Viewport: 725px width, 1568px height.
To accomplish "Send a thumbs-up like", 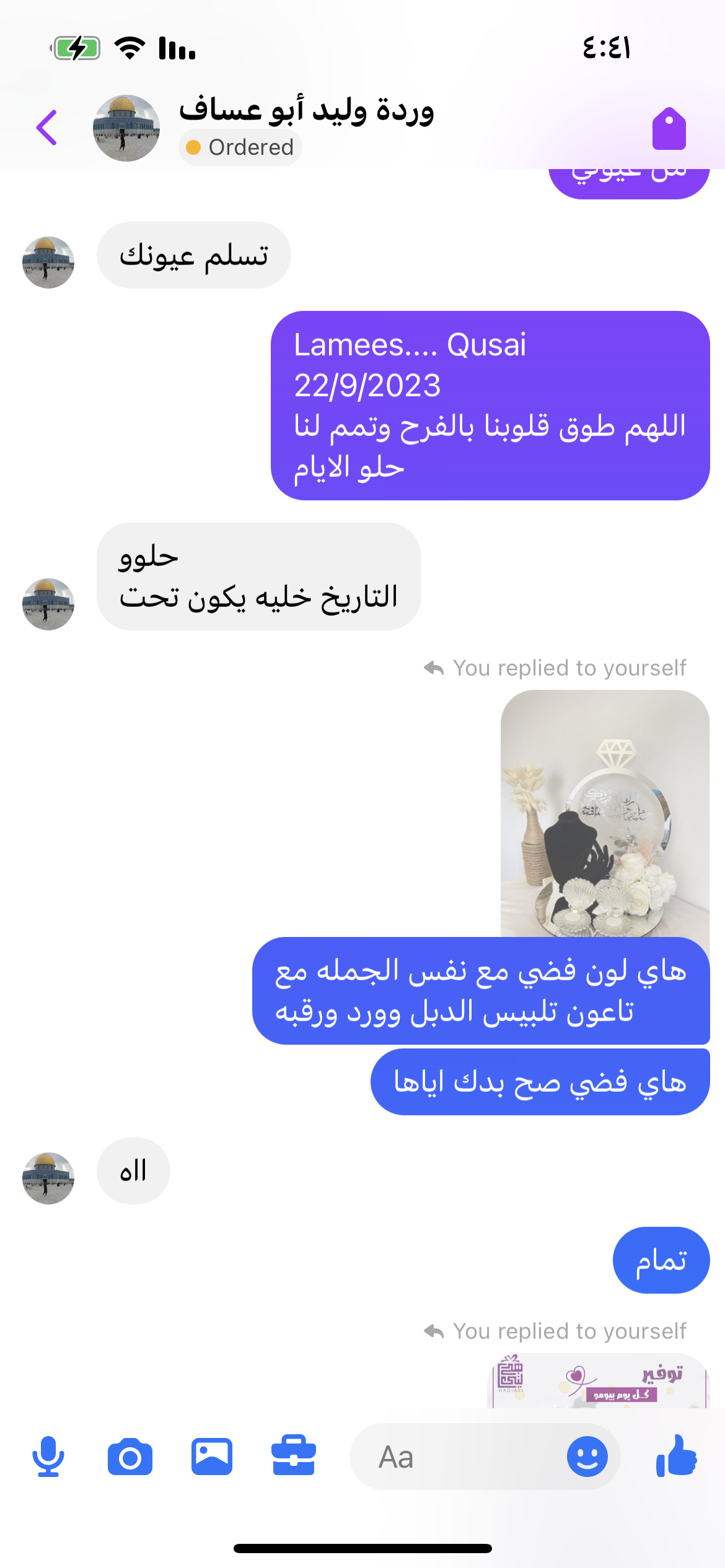I will click(x=677, y=1455).
